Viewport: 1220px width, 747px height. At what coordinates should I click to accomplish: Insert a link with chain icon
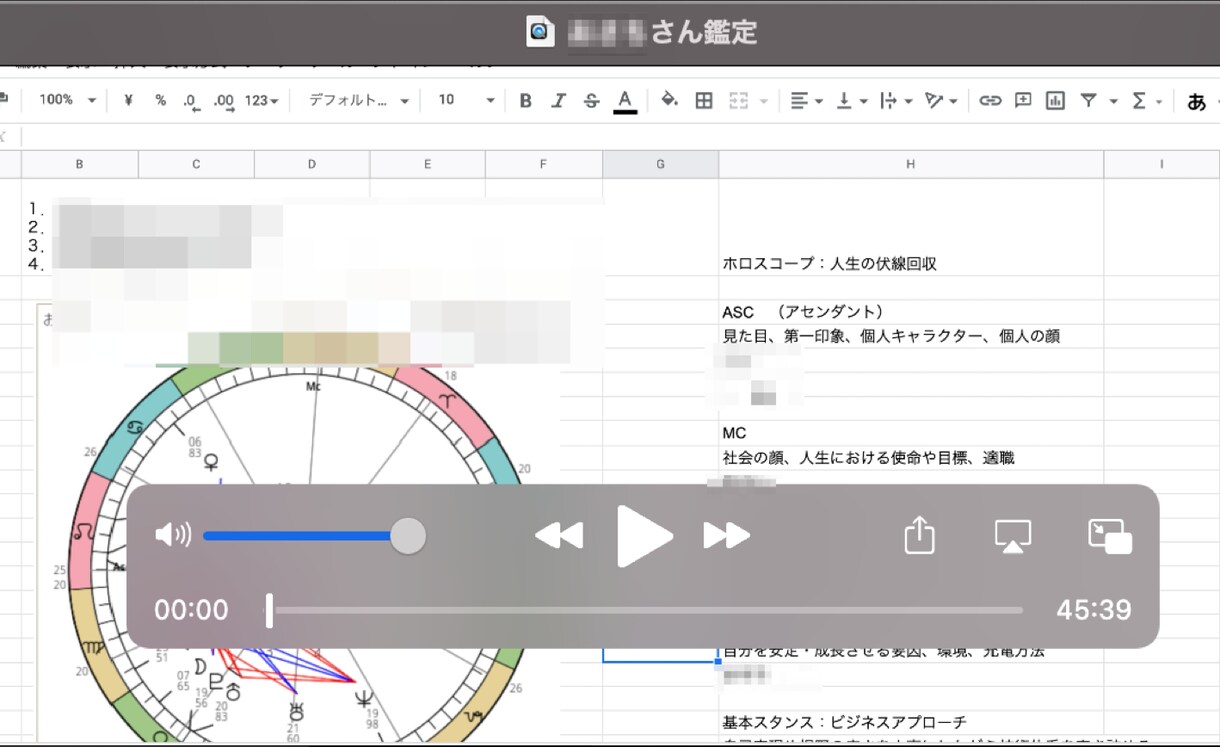[x=990, y=100]
